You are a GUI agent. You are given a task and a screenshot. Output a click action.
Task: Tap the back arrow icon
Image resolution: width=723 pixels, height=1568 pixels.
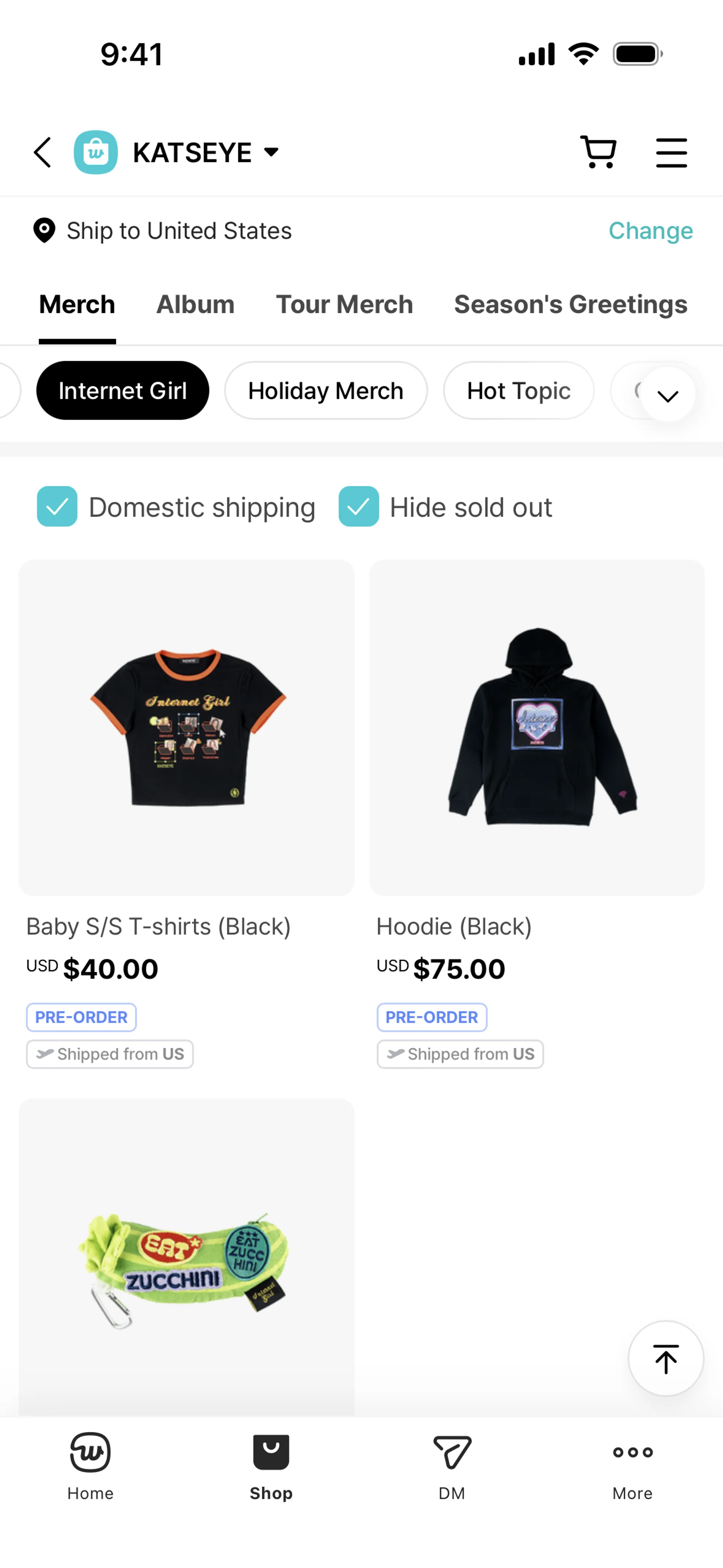pyautogui.click(x=43, y=152)
